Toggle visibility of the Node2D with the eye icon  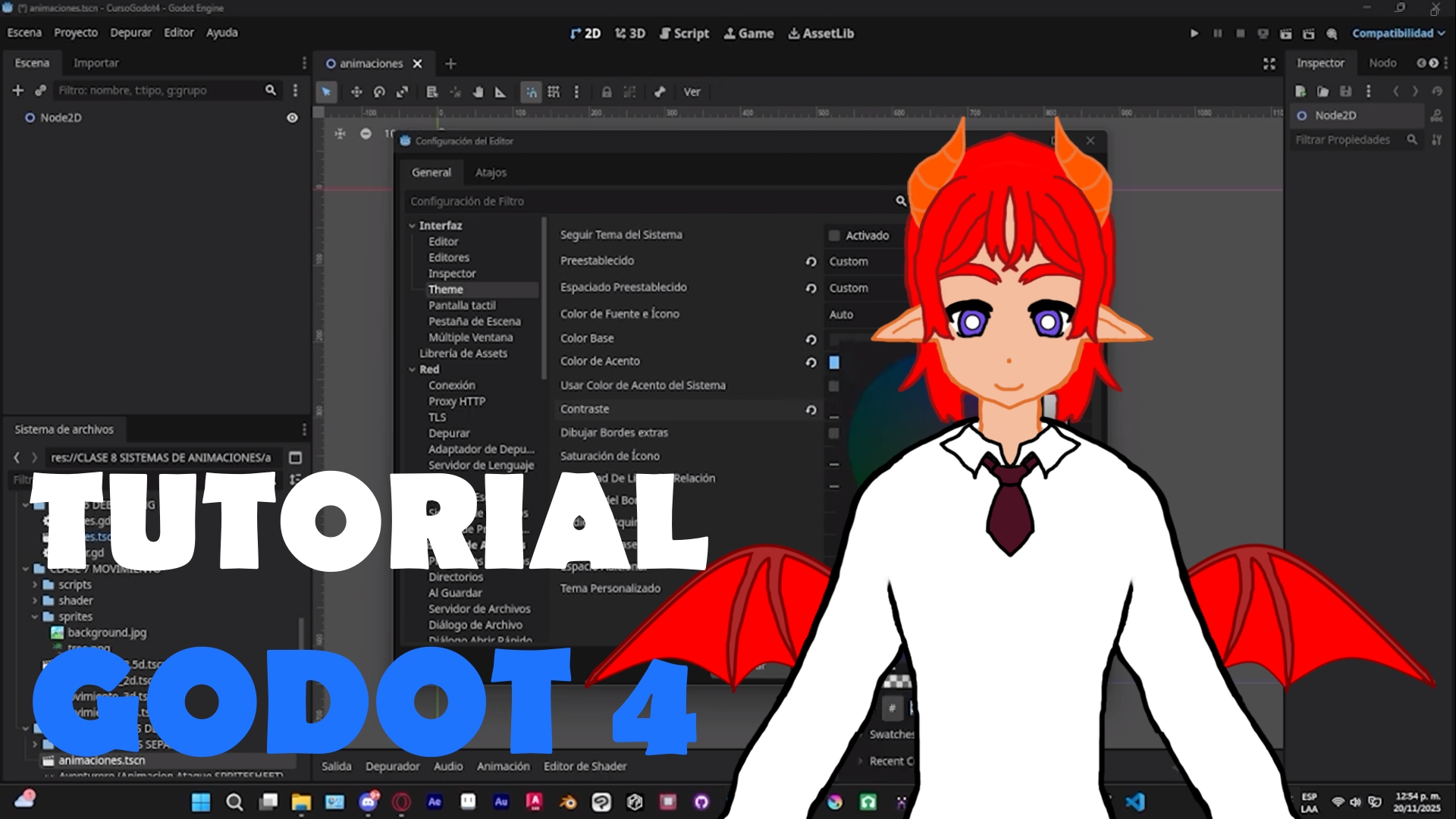point(292,118)
